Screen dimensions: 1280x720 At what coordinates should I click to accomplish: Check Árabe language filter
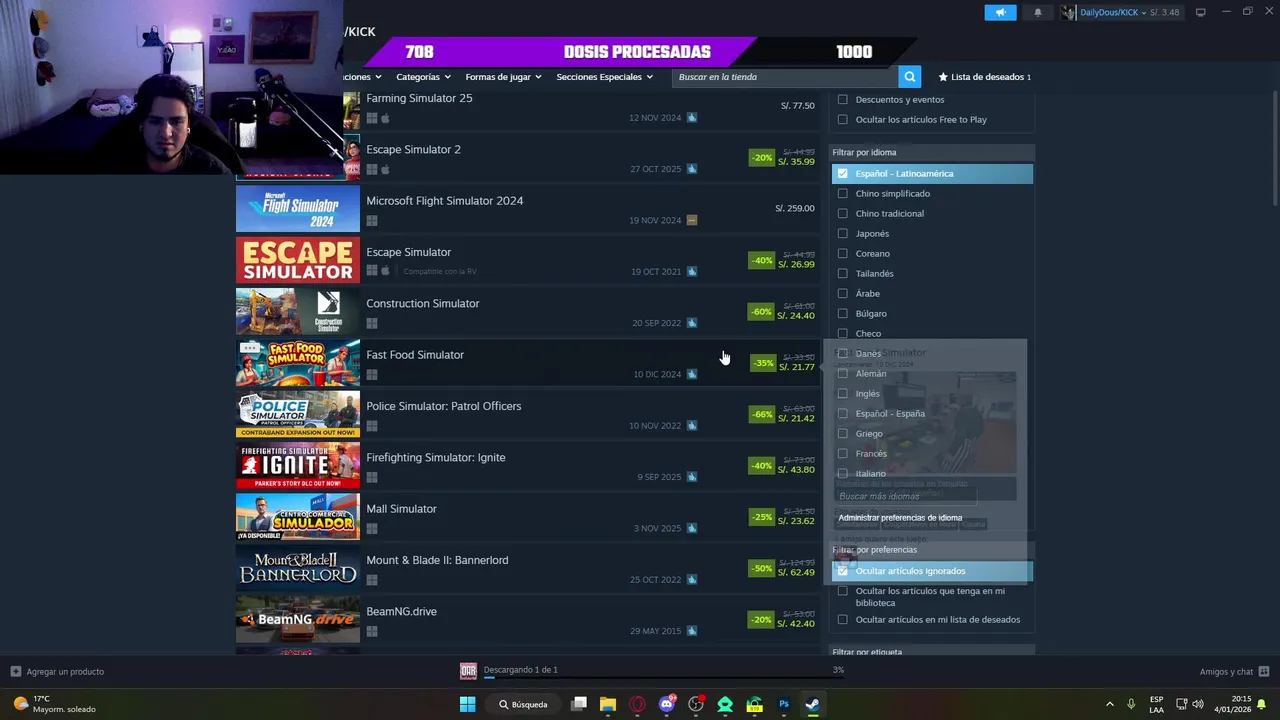[842, 294]
